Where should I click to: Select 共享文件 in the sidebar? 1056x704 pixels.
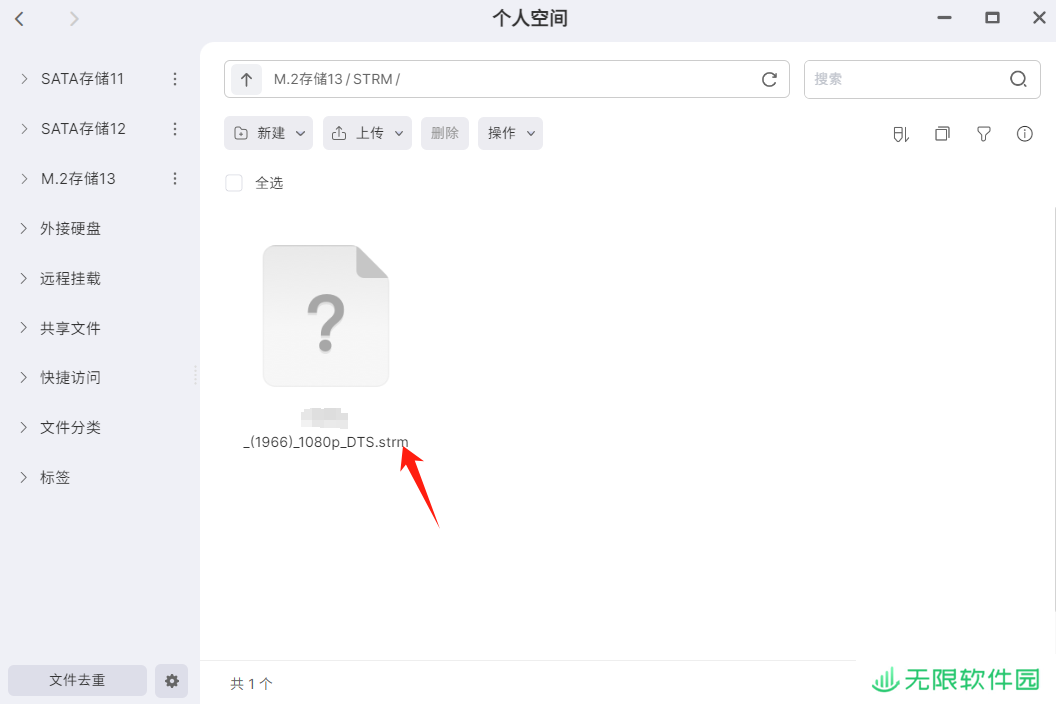(x=70, y=328)
